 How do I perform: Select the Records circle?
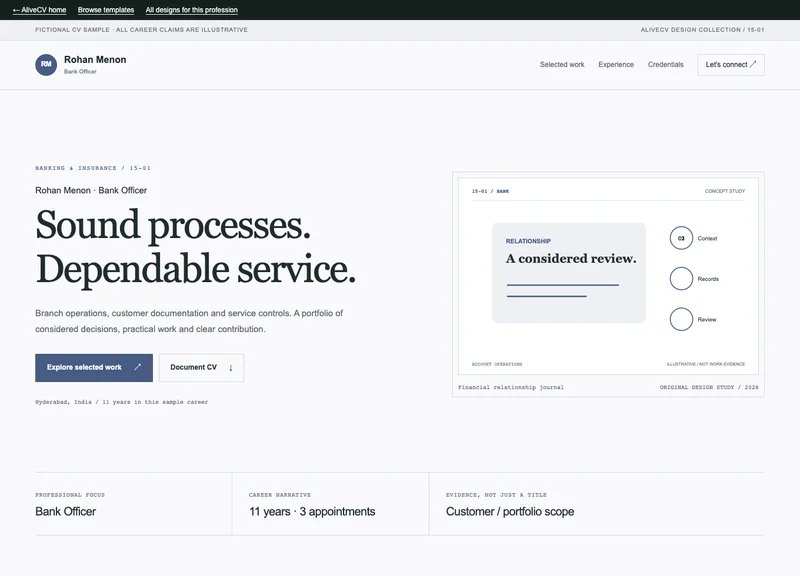click(x=681, y=279)
